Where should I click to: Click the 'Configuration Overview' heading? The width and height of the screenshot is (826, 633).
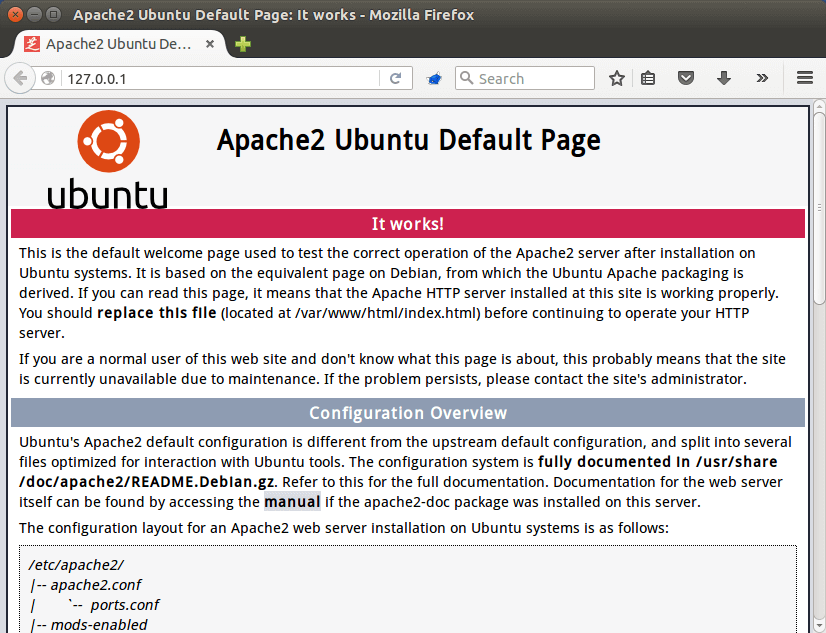tap(408, 413)
